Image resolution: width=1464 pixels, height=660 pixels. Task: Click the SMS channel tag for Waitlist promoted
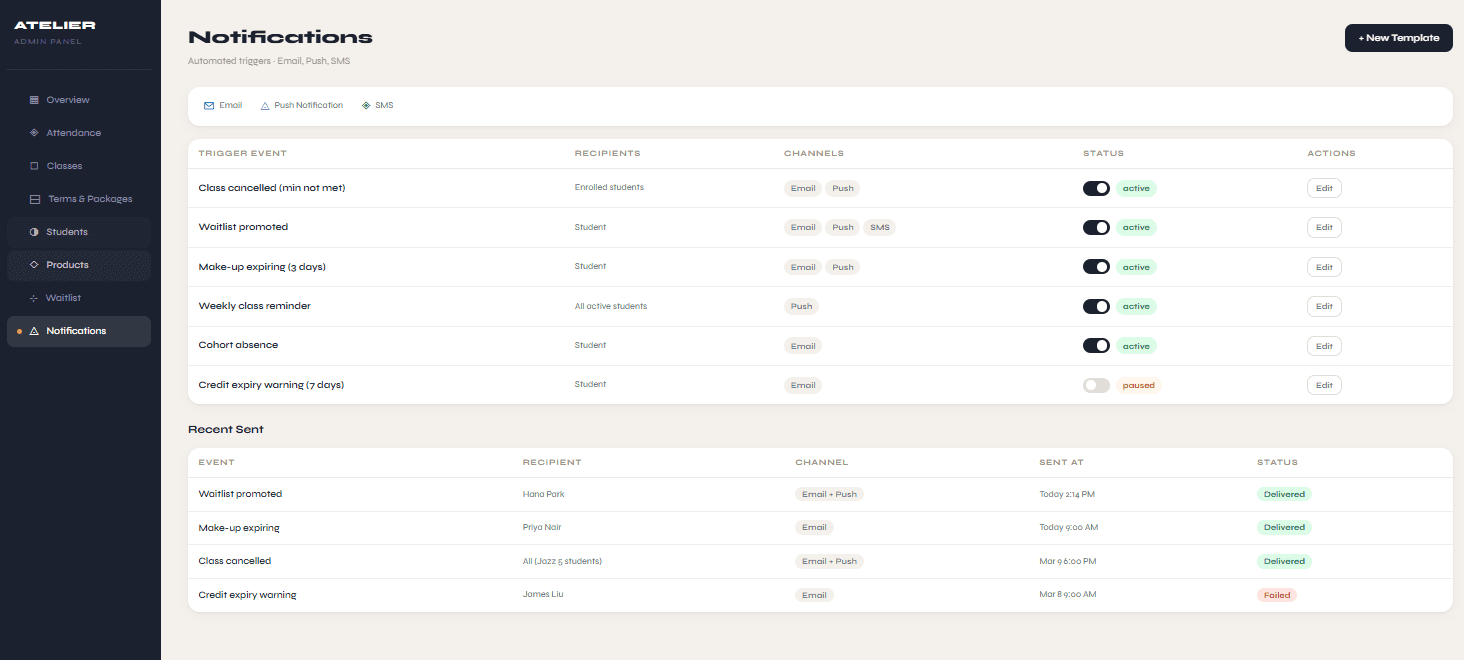(x=879, y=227)
